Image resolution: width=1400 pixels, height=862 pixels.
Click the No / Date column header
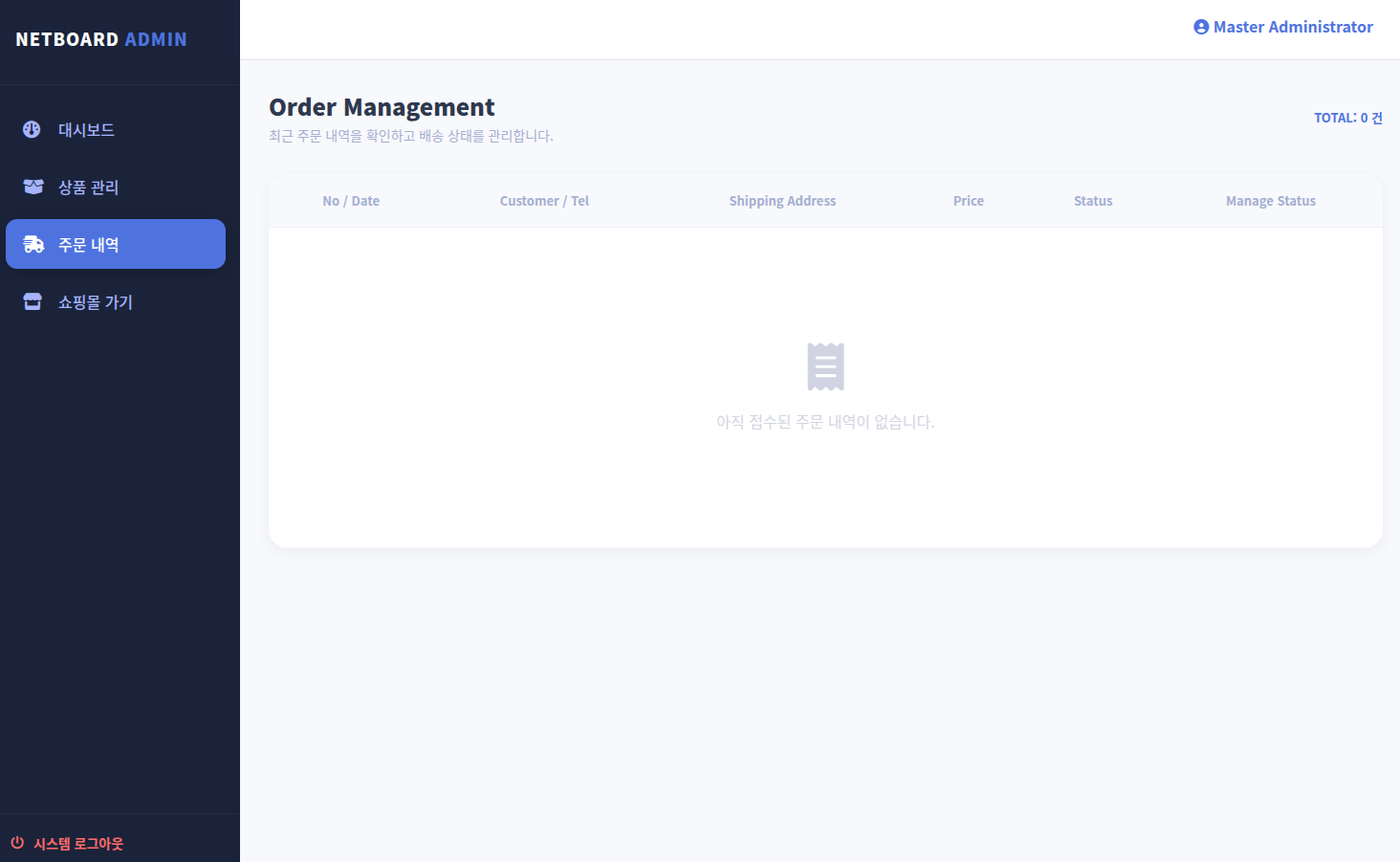[351, 201]
